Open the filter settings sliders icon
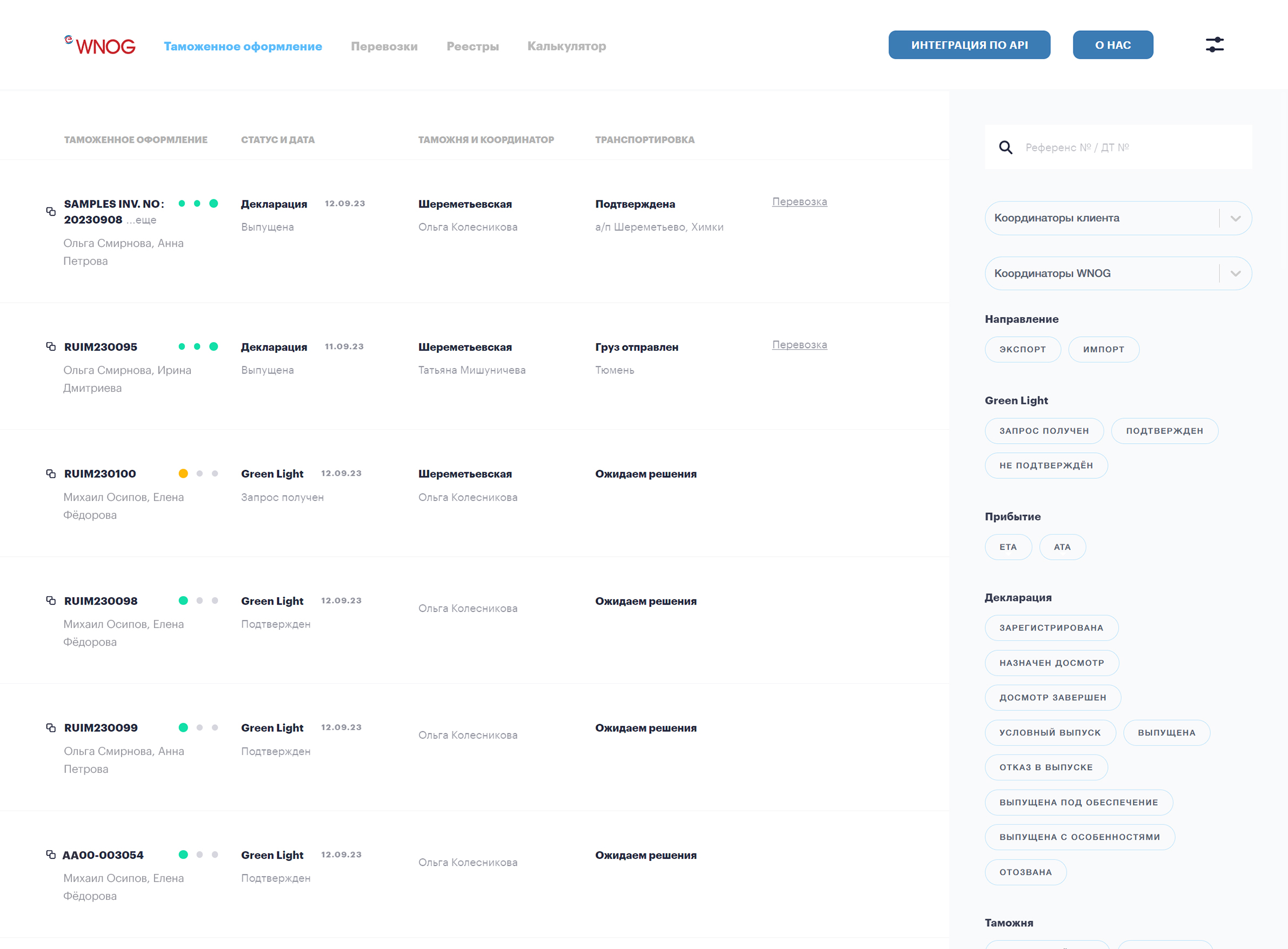 (1214, 45)
